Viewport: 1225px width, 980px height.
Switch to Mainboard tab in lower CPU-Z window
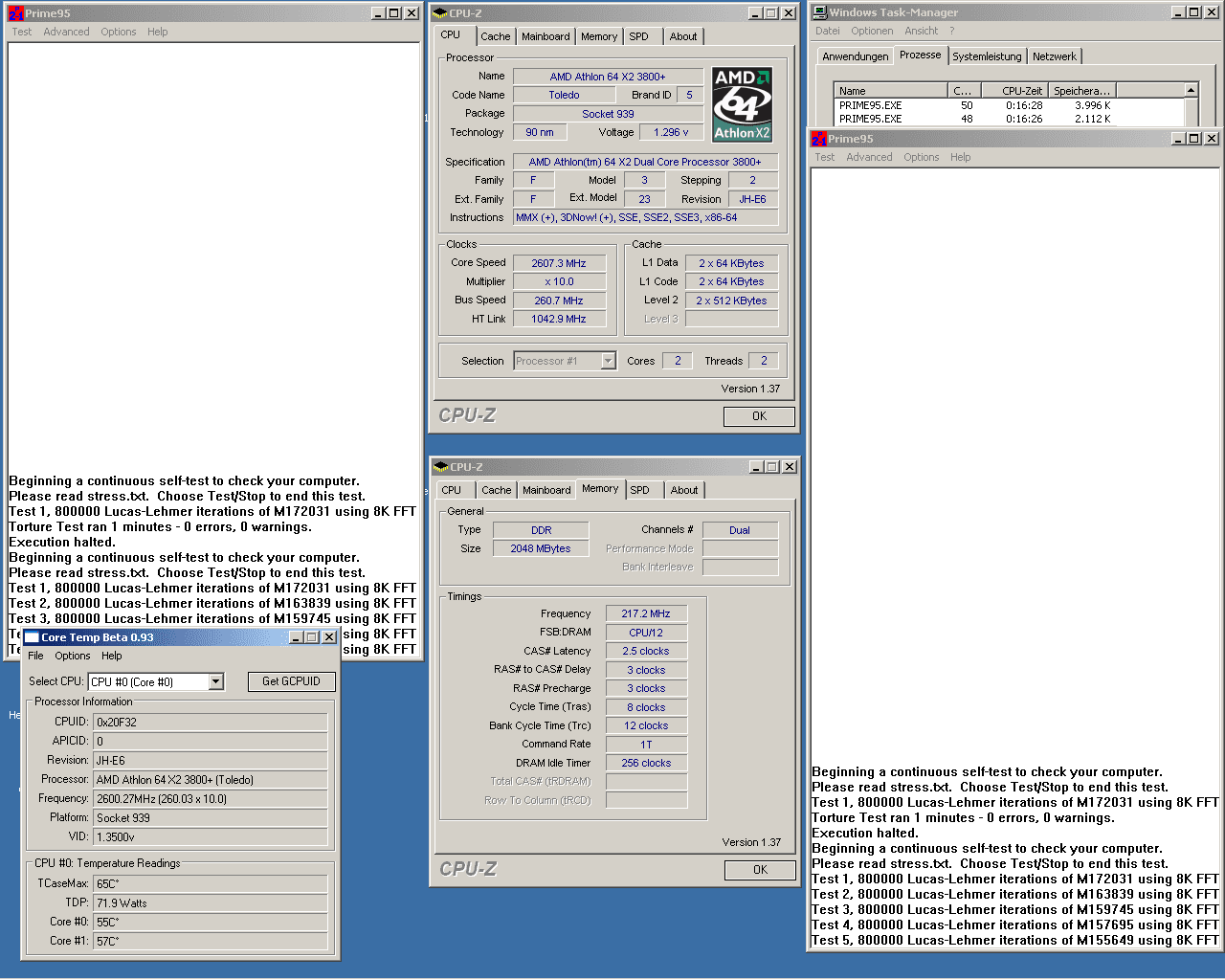click(546, 490)
